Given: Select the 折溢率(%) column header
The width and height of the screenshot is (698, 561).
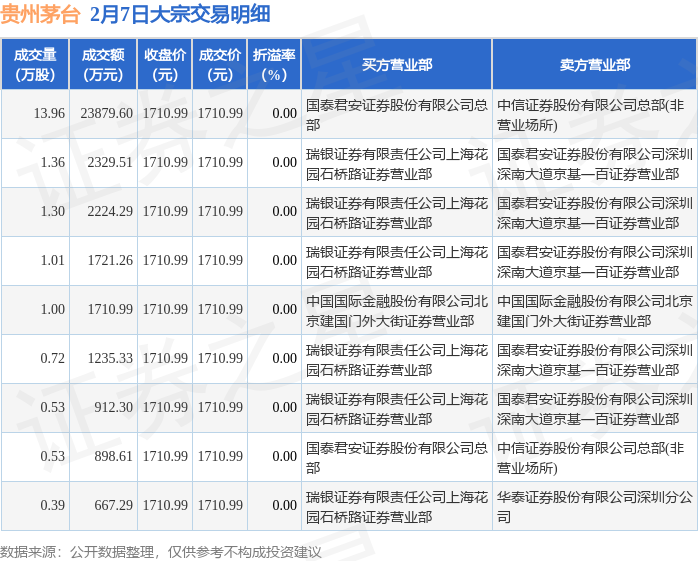Looking at the screenshot, I should 274,65.
